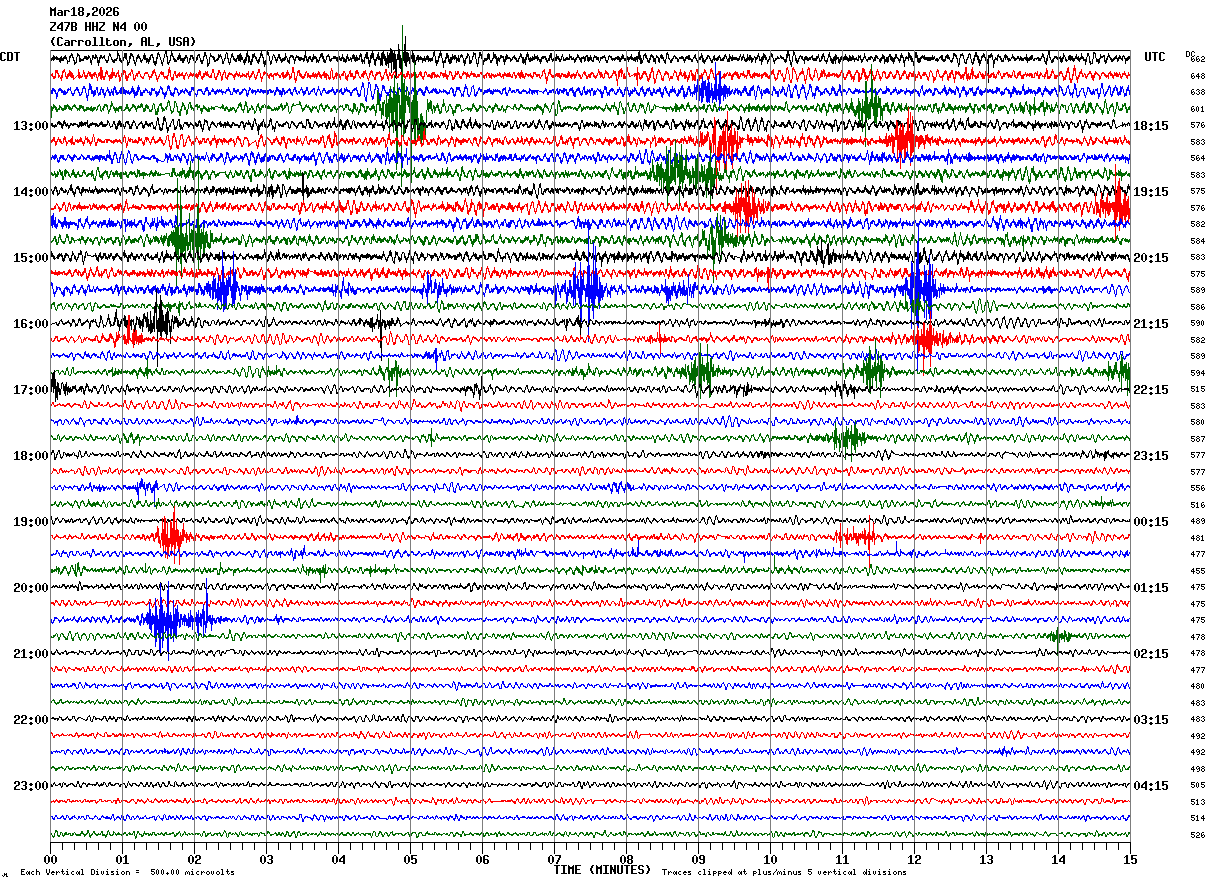This screenshot has width=1210, height=886.
Task: Click the CDT timezone label
Action: point(11,57)
